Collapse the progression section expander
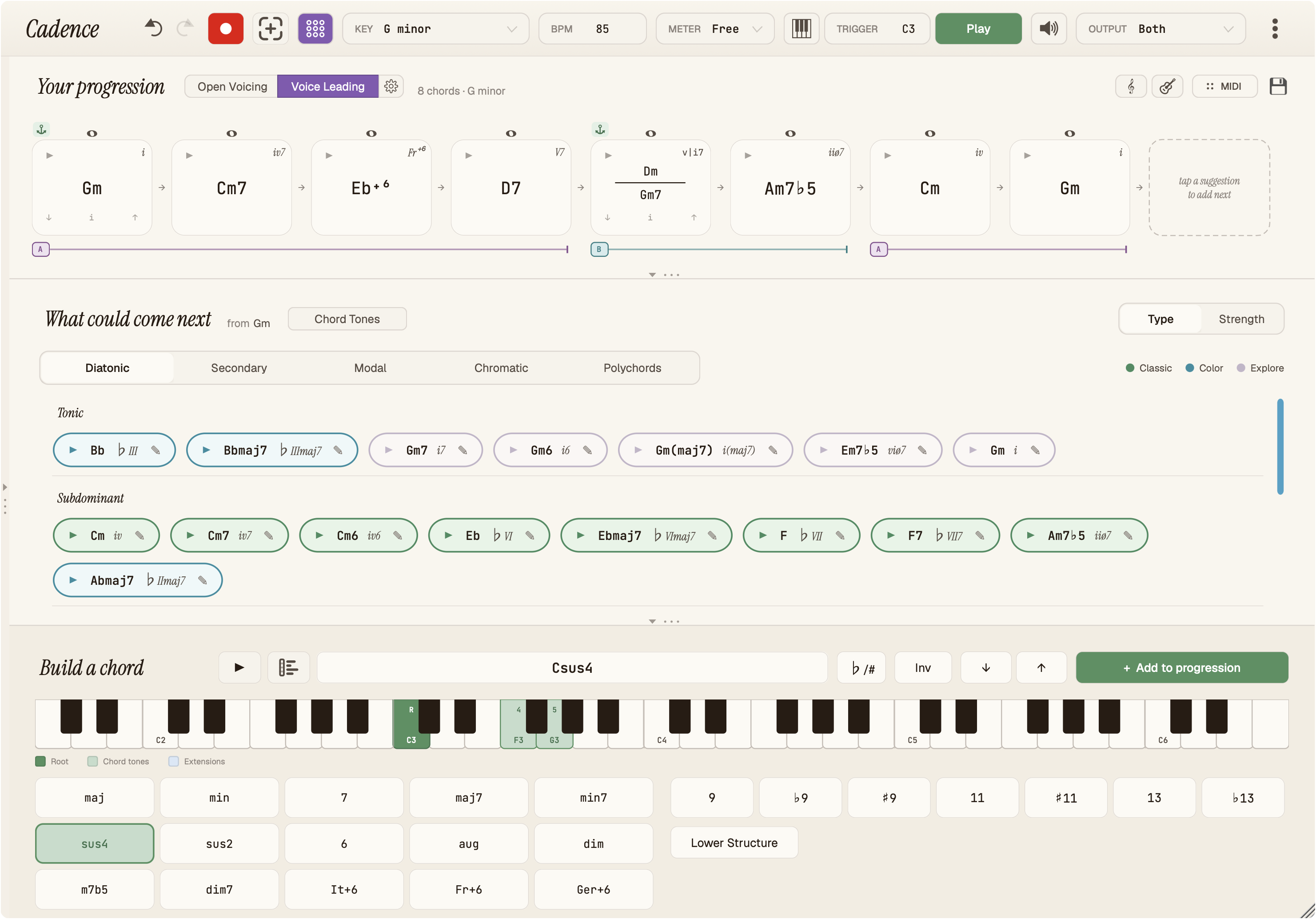Screen dimensions: 1316x919 [652, 275]
